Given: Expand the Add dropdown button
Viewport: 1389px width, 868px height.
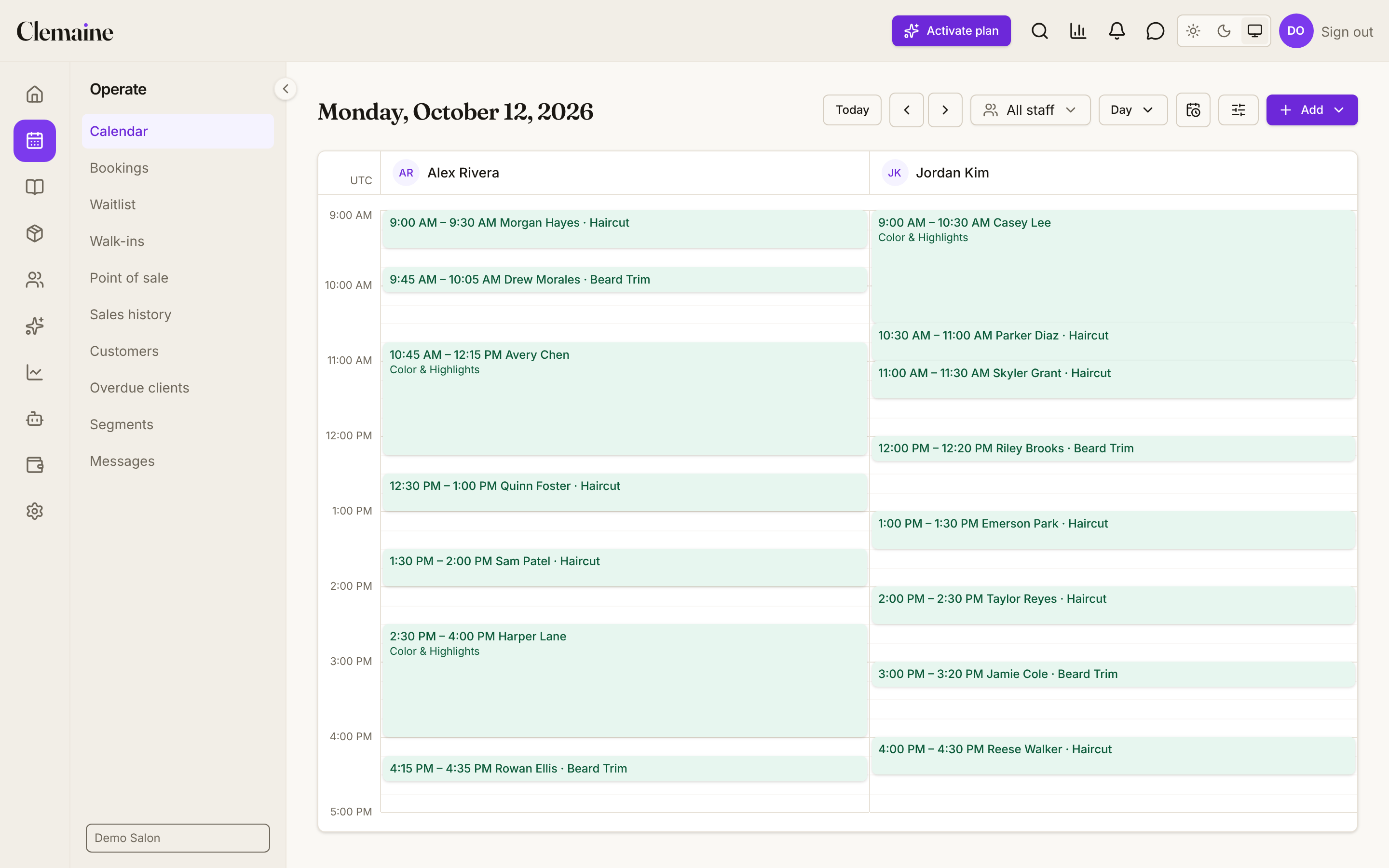Looking at the screenshot, I should click(x=1311, y=109).
